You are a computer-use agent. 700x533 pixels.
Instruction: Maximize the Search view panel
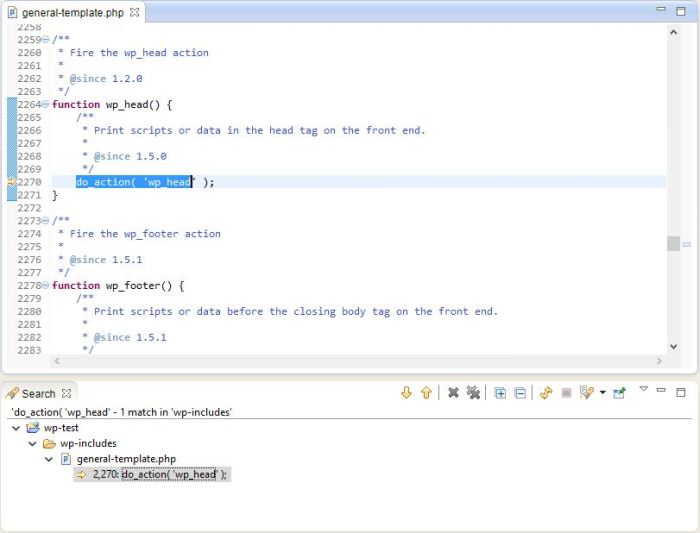coord(681,392)
